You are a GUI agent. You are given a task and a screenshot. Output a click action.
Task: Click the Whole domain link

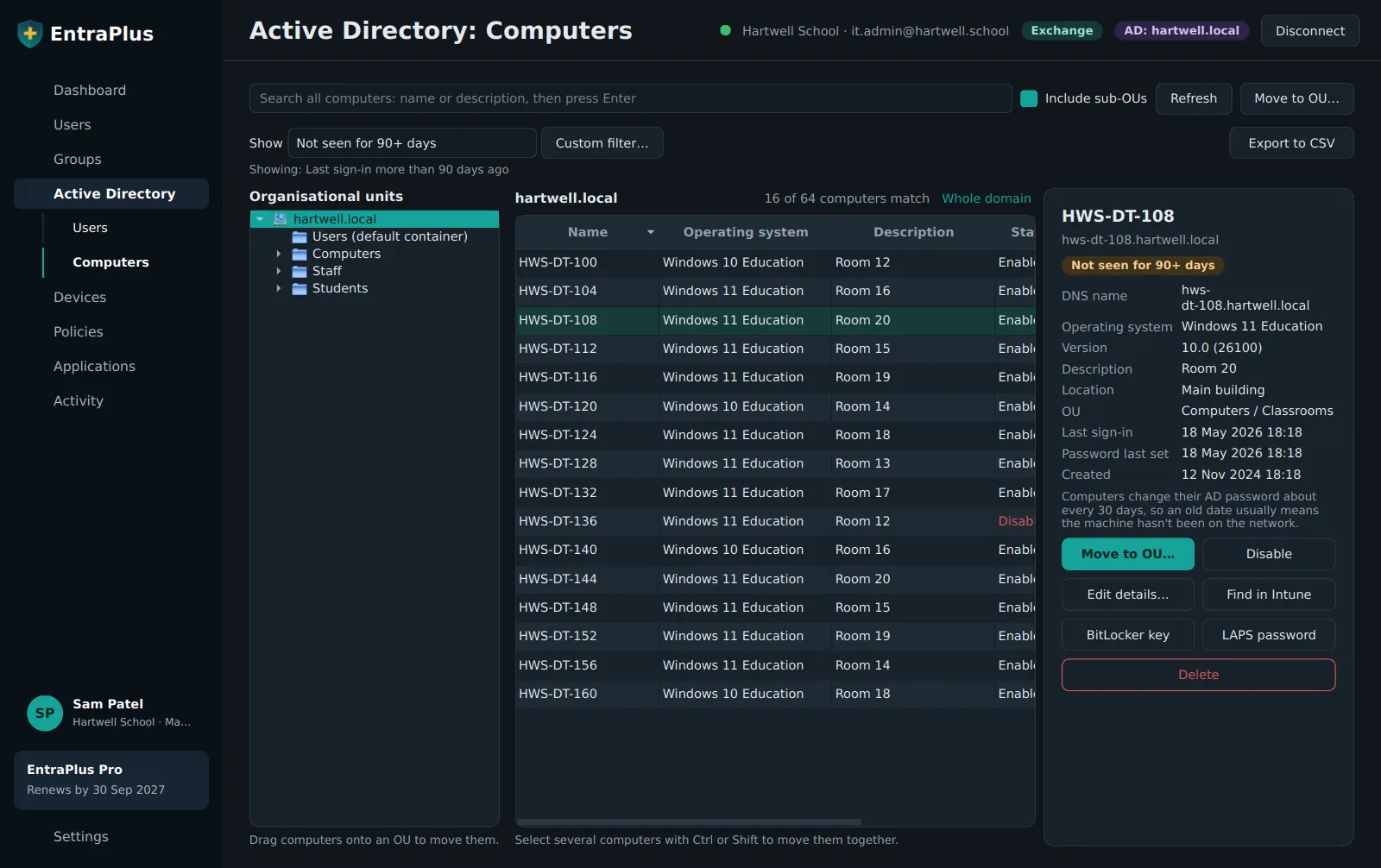click(x=987, y=198)
